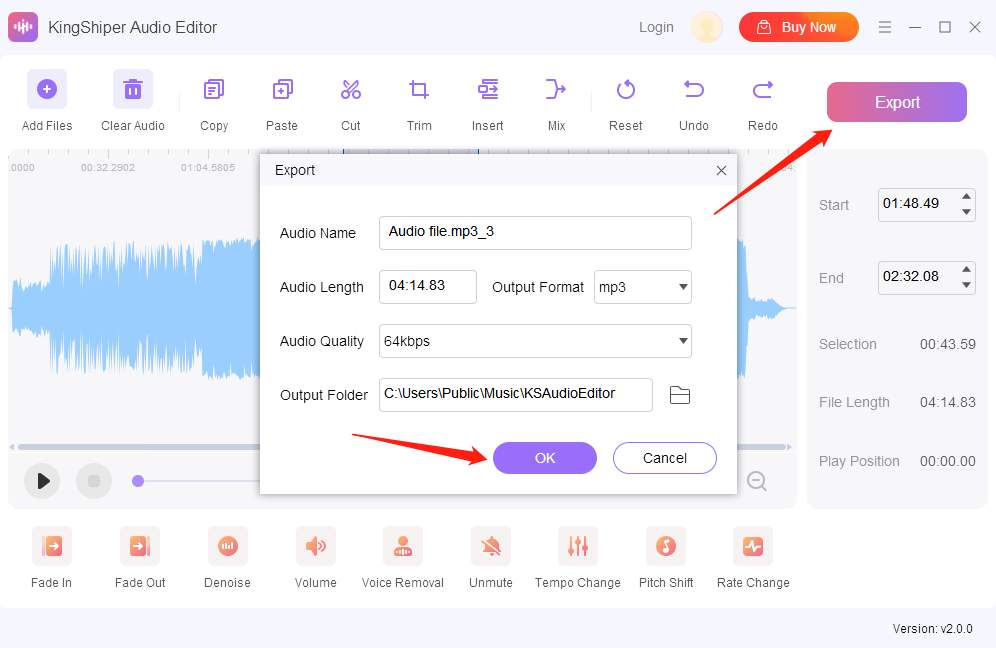Image resolution: width=996 pixels, height=648 pixels.
Task: Click the Audio Length field
Action: (x=427, y=287)
